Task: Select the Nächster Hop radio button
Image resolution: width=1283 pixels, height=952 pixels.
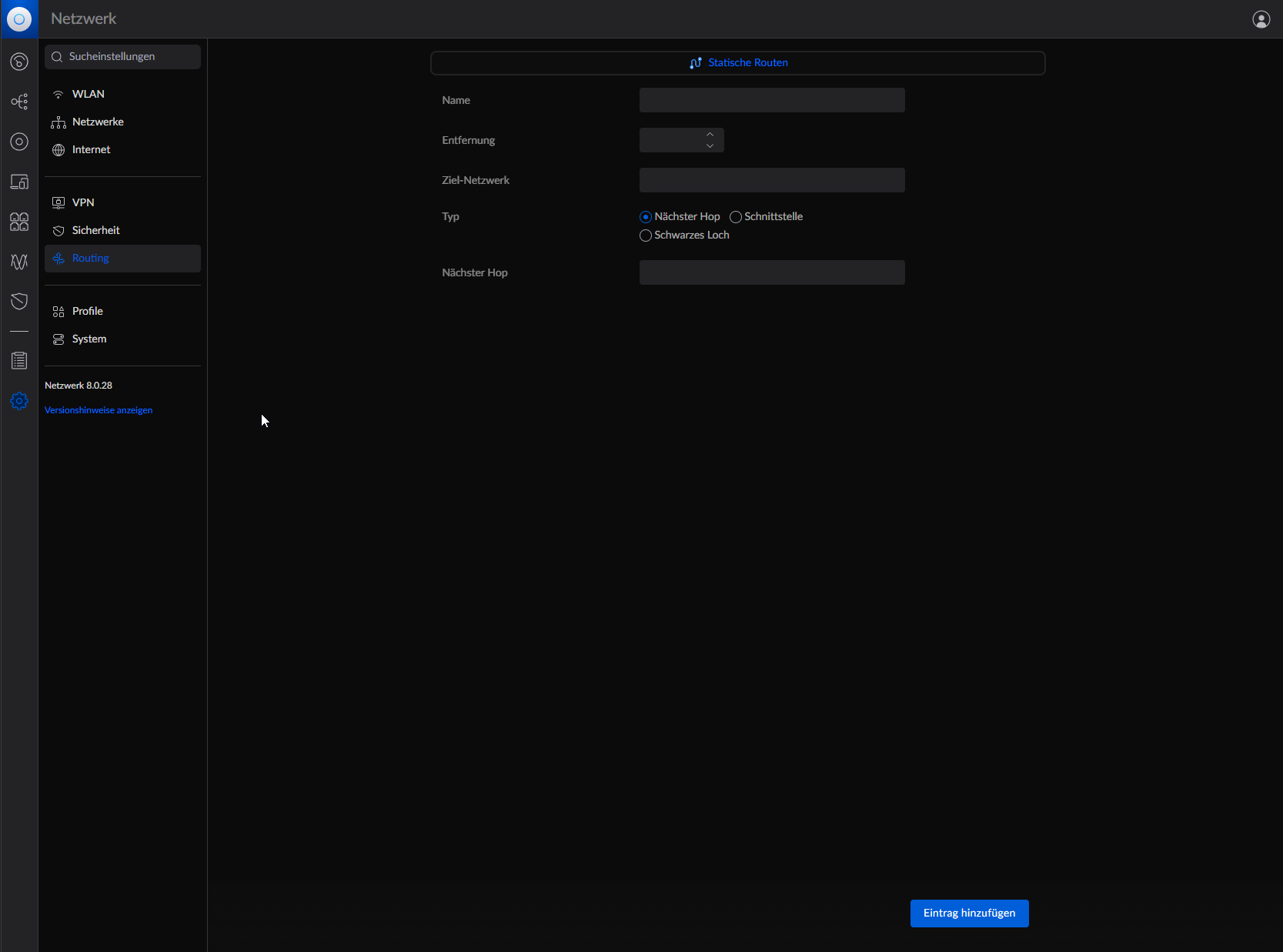Action: pos(646,217)
